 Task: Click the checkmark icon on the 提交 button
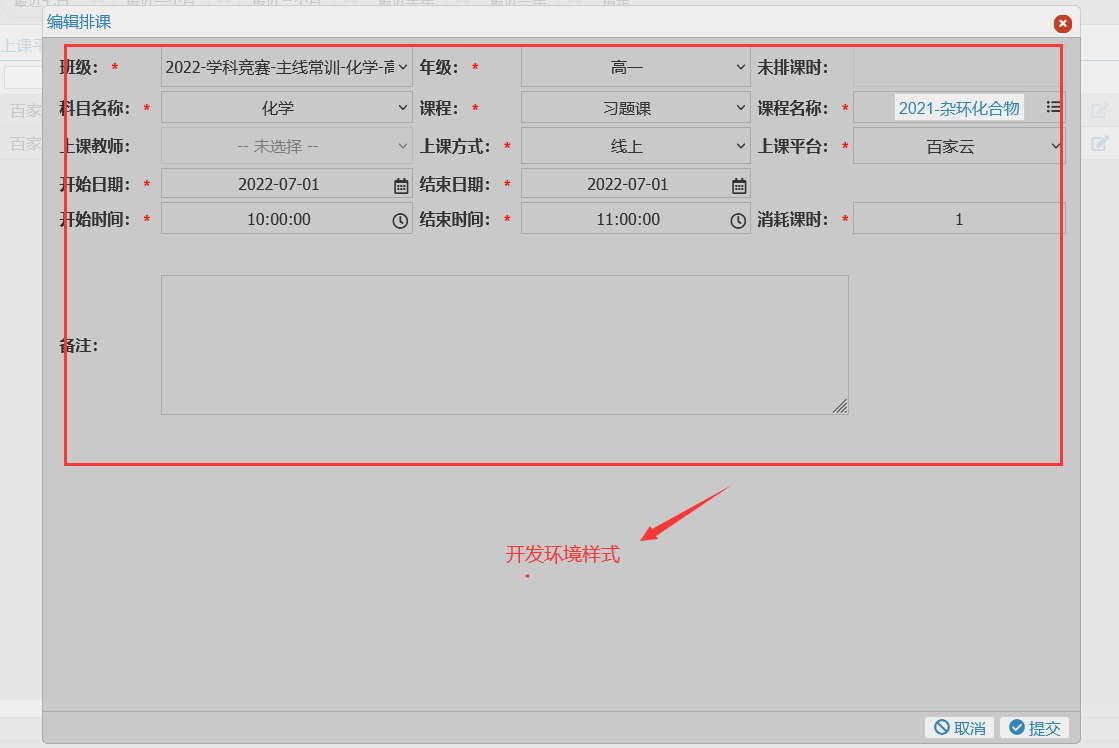(1017, 728)
